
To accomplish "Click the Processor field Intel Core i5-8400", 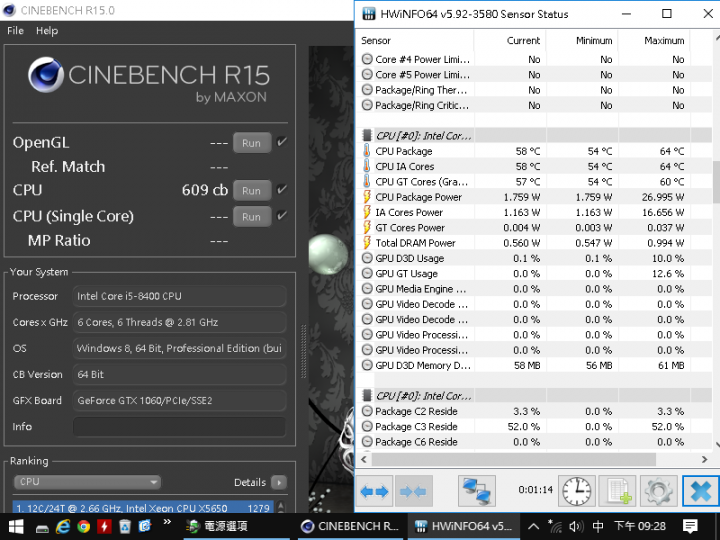I will 180,296.
